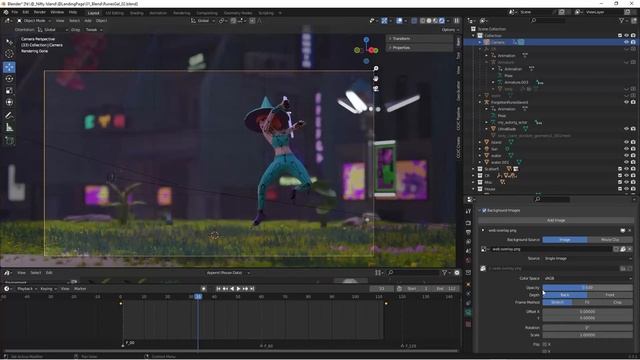Toggle visibility of Island object

point(626,142)
